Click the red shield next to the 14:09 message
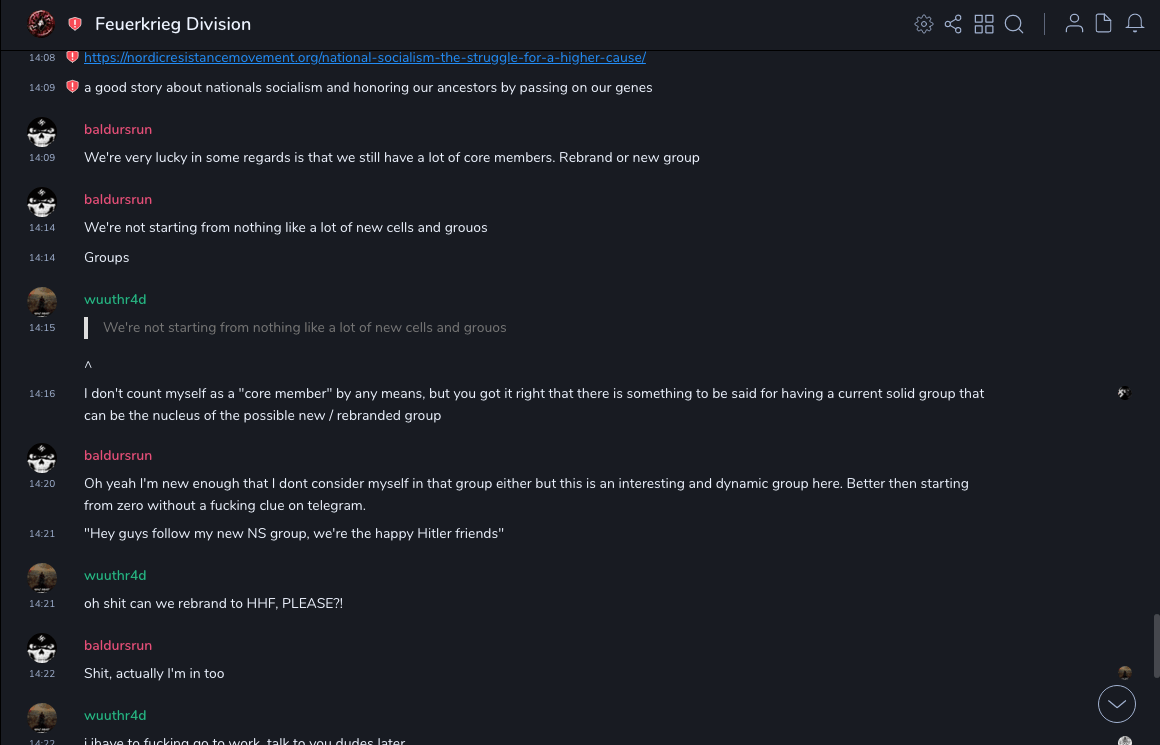 click(72, 87)
